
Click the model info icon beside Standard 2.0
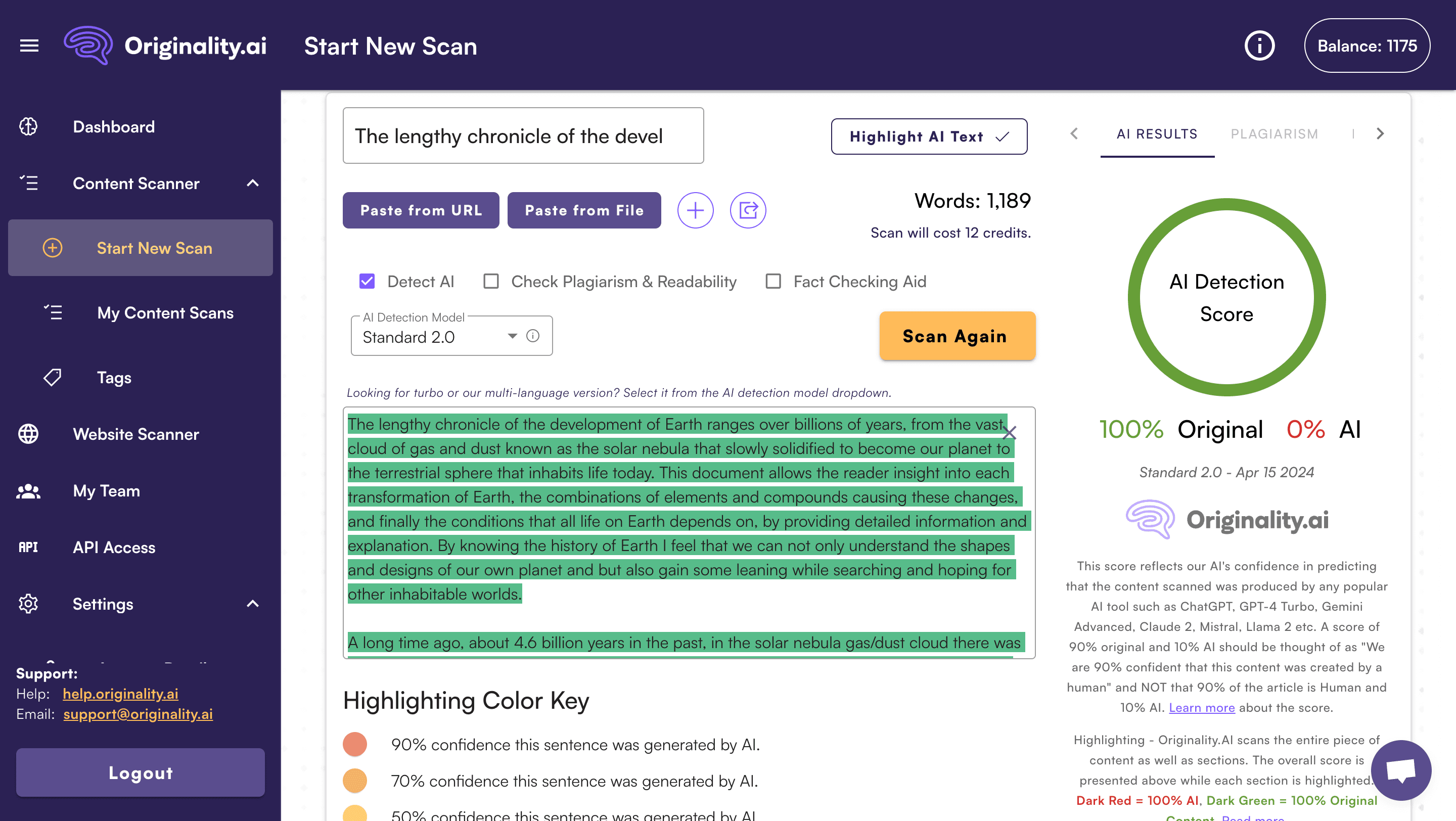(532, 336)
